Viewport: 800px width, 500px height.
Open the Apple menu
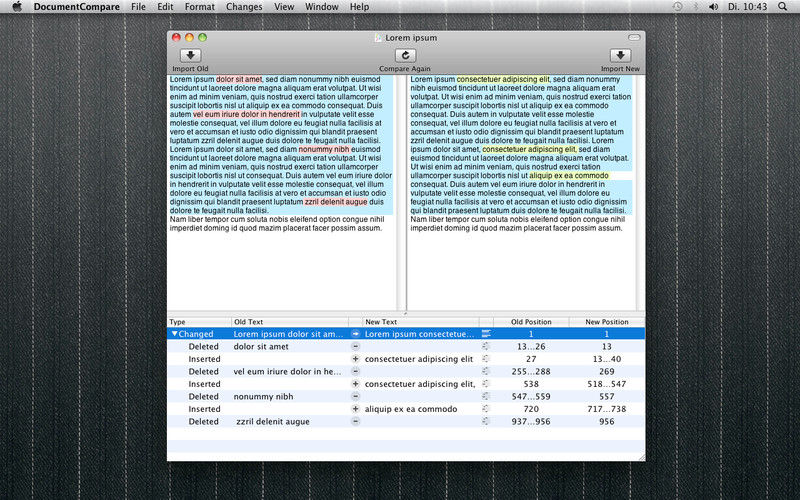(x=16, y=7)
